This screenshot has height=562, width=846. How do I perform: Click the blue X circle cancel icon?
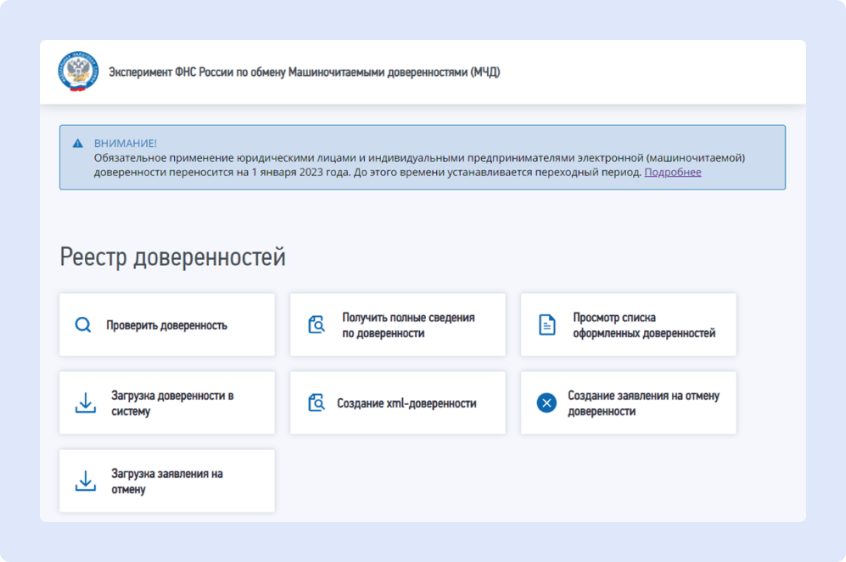coord(546,403)
